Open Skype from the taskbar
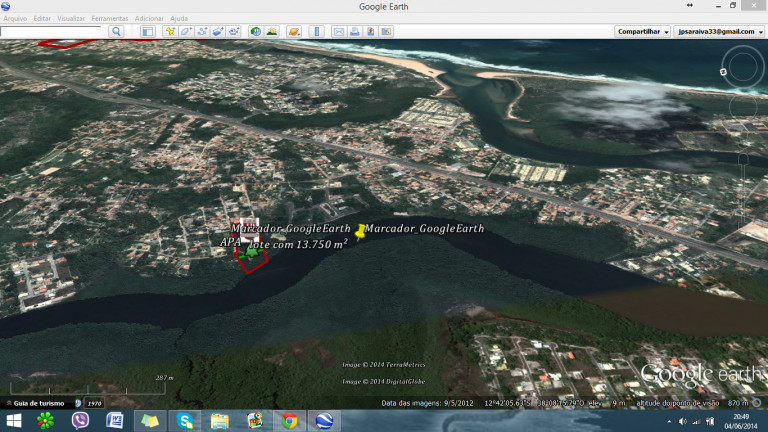Image resolution: width=768 pixels, height=432 pixels. tap(185, 421)
